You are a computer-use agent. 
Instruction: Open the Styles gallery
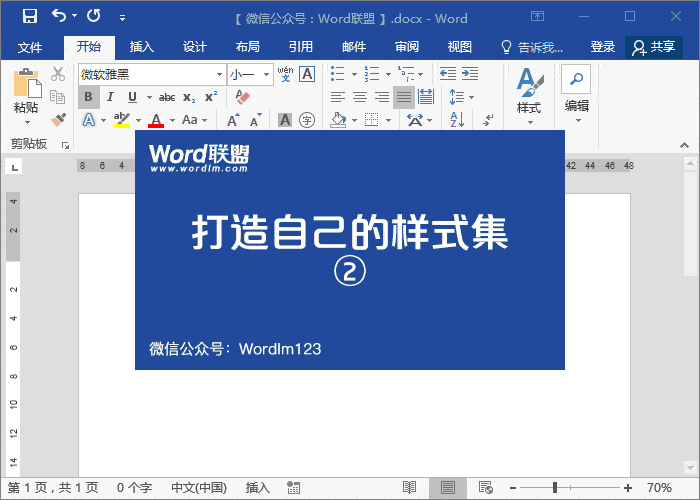coord(529,96)
